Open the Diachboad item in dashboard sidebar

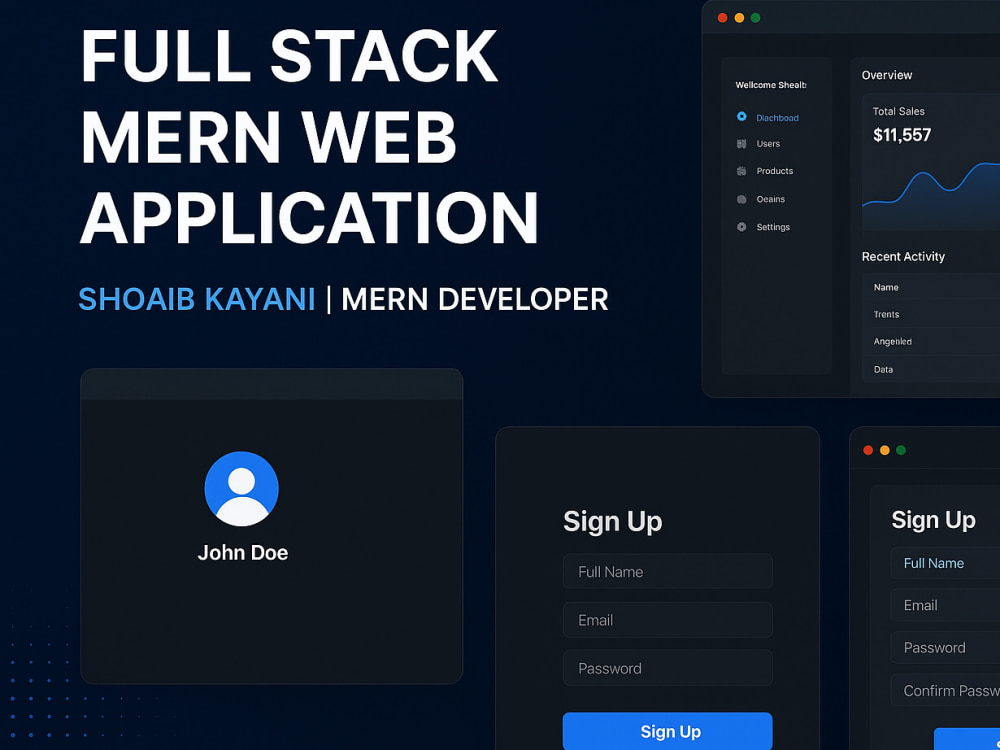click(777, 117)
